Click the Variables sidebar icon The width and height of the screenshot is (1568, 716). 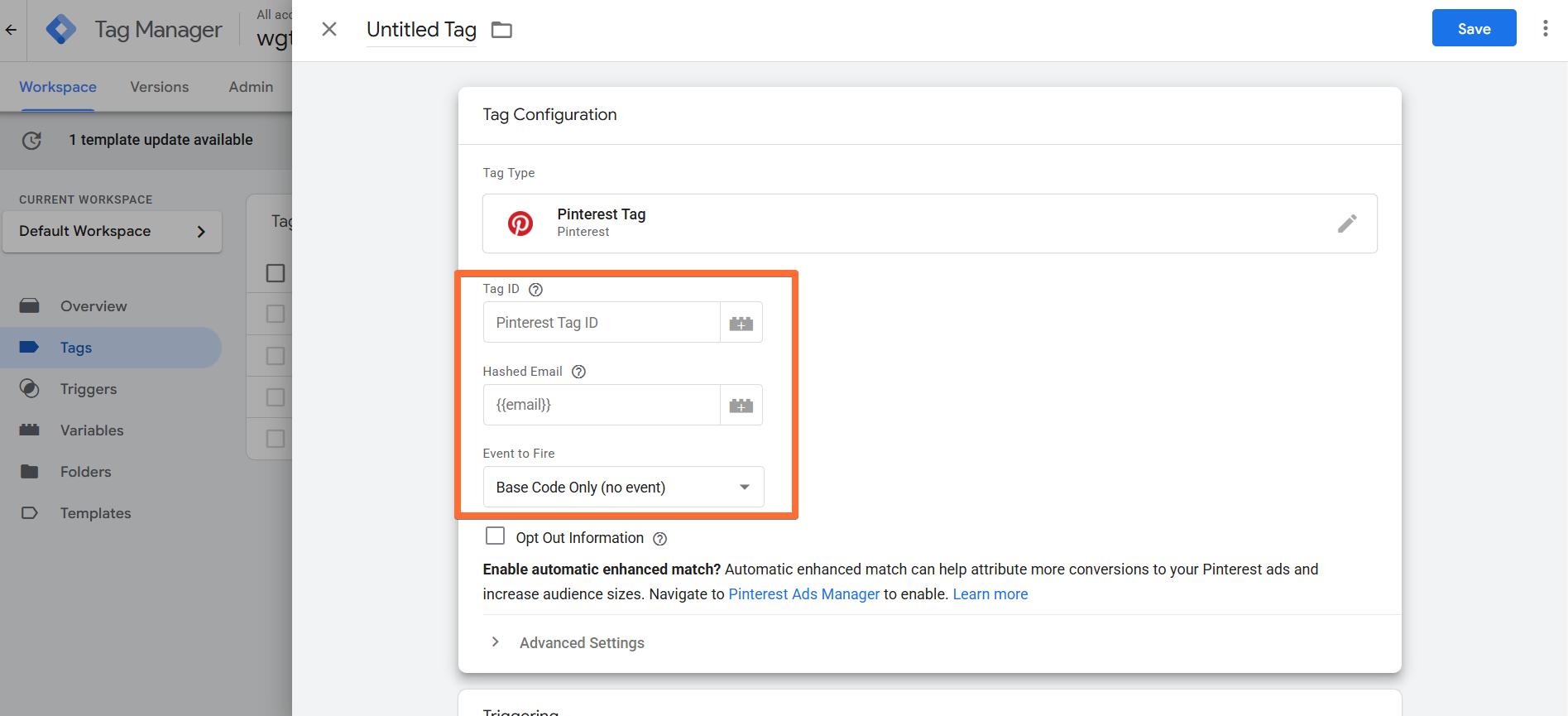point(30,430)
